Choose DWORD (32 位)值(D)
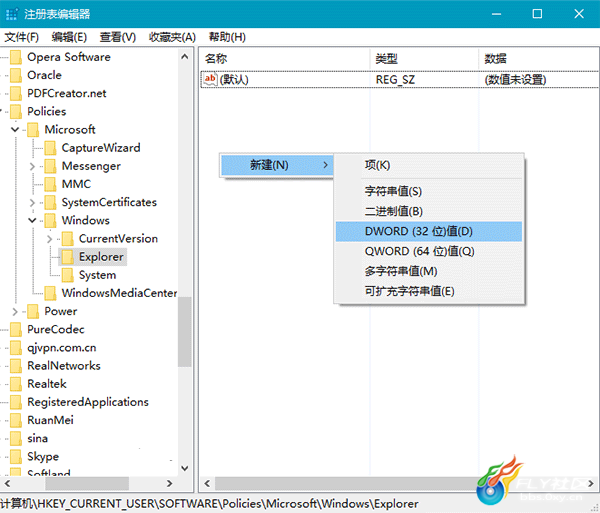Screen dimensions: 600x513 point(429,231)
